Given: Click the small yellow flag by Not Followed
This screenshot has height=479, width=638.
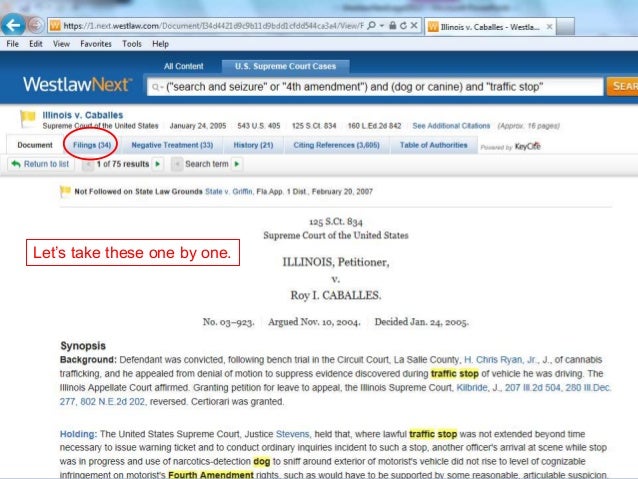Looking at the screenshot, I should (x=65, y=191).
